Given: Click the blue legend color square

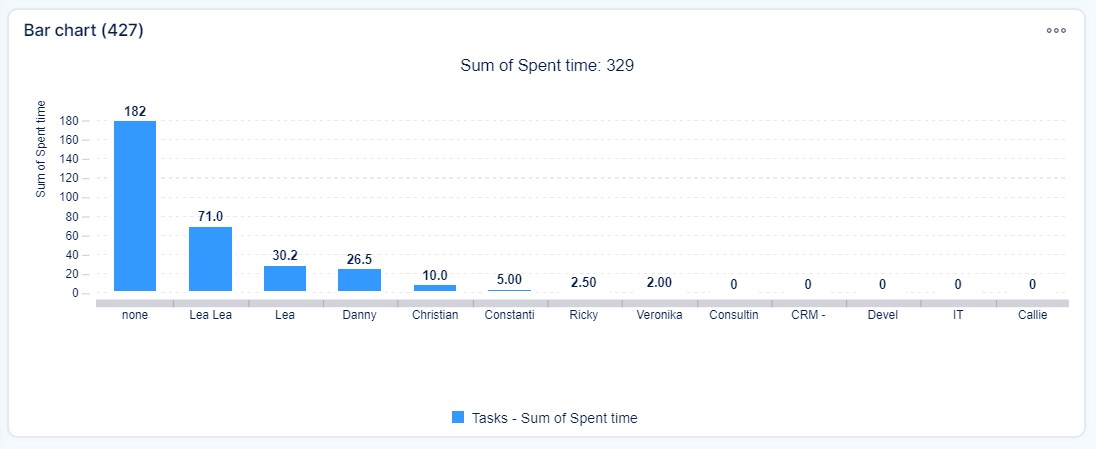Looking at the screenshot, I should [458, 418].
